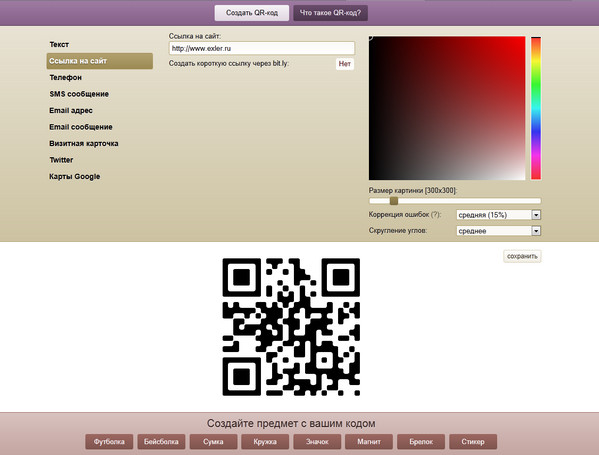
Task: Pick a hue on the rainbow color strip
Action: [x=536, y=108]
